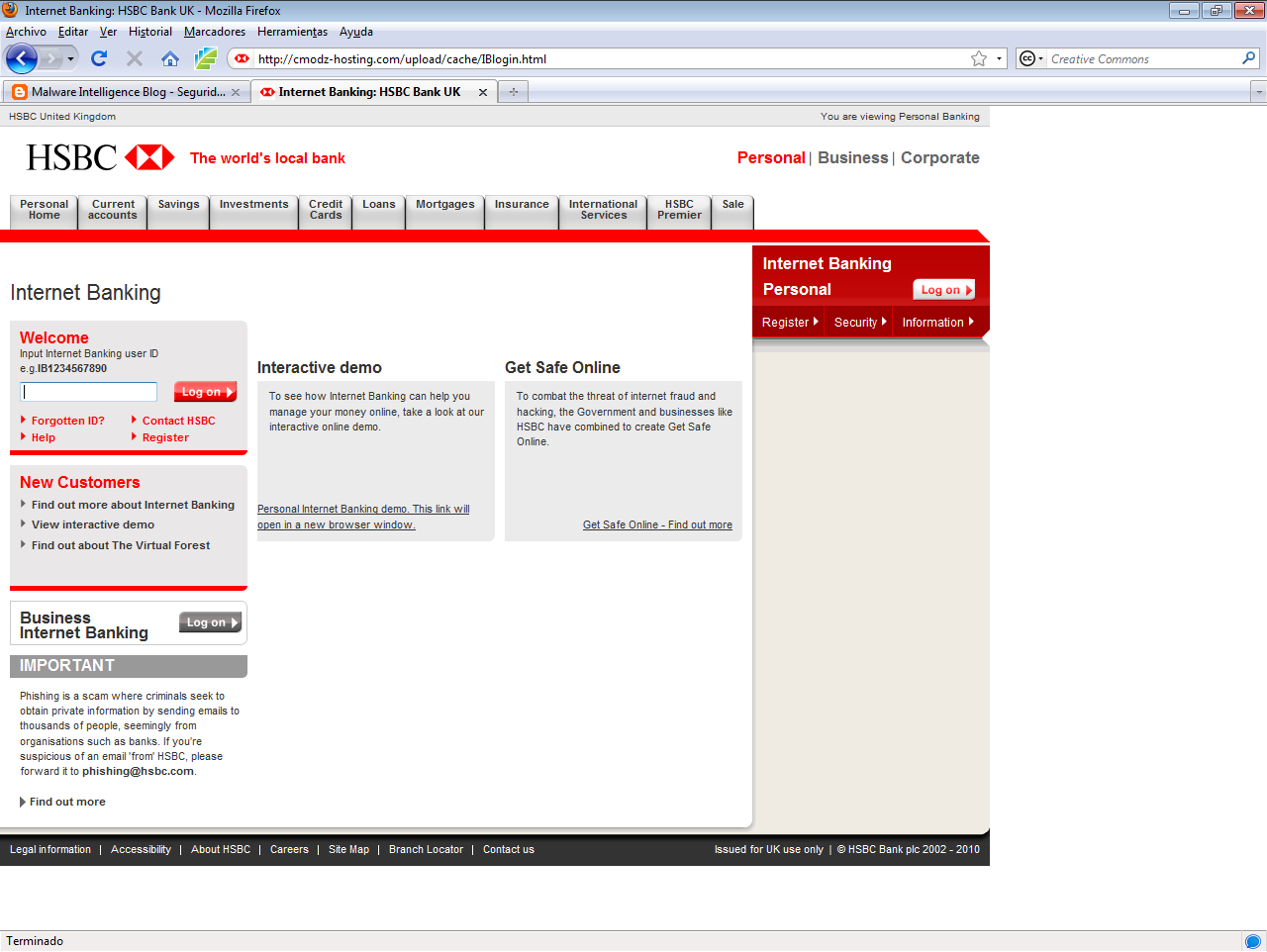Open the Current accounts tab
The image size is (1267, 952).
113,211
